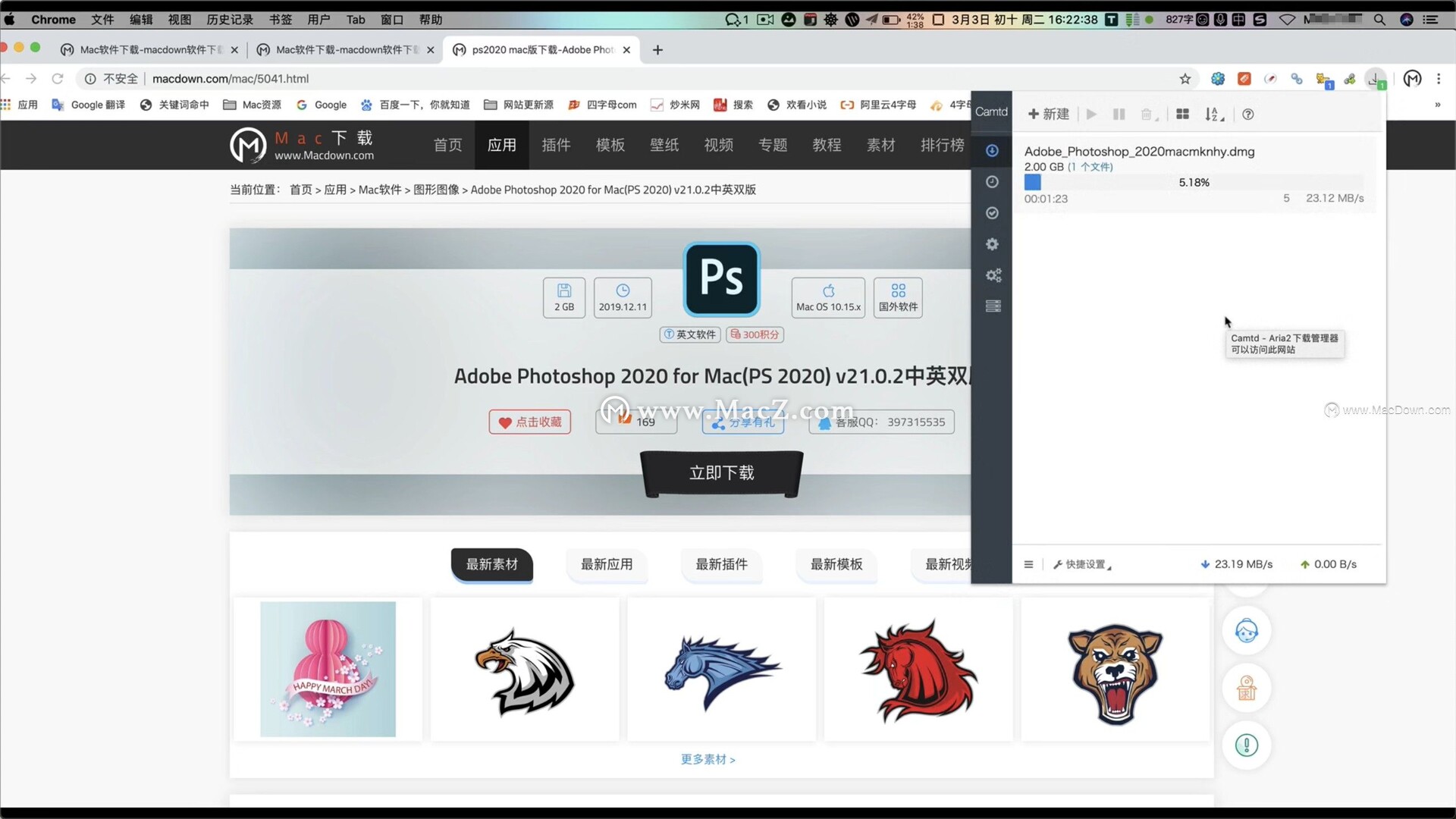Viewport: 1456px width, 819px height.
Task: Click the 新建 new task button
Action: [1048, 115]
